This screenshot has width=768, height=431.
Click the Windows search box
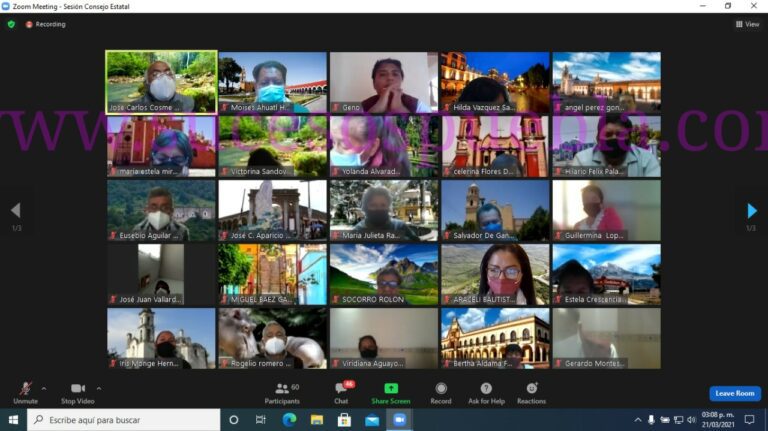(125, 420)
